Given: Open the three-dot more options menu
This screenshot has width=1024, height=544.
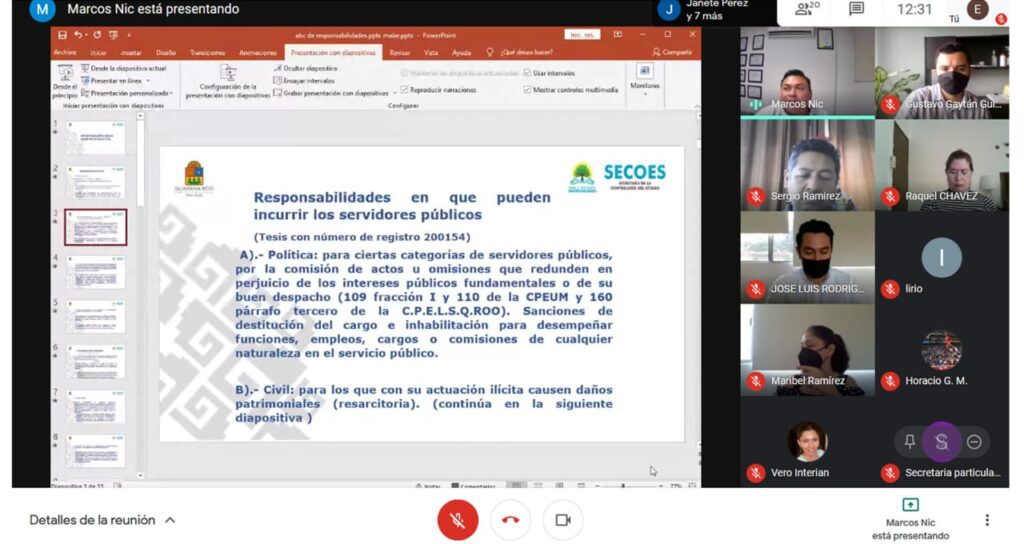Looking at the screenshot, I should [x=986, y=520].
